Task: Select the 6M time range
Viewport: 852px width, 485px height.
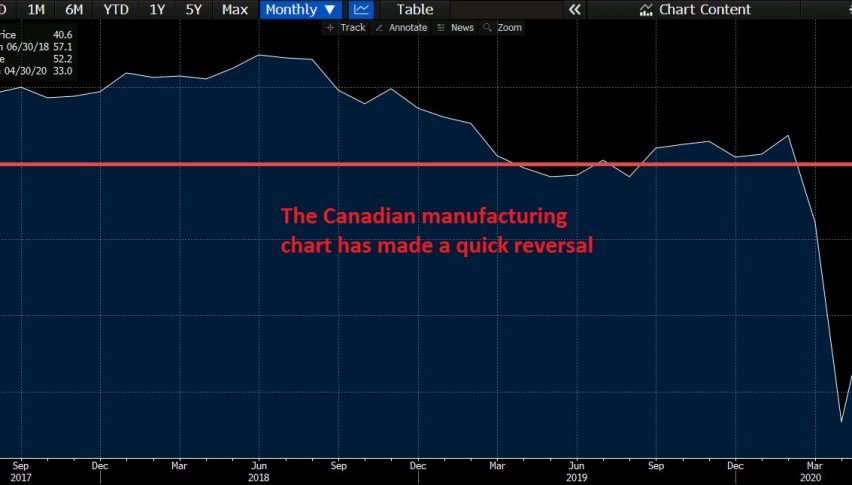Action: [x=74, y=9]
